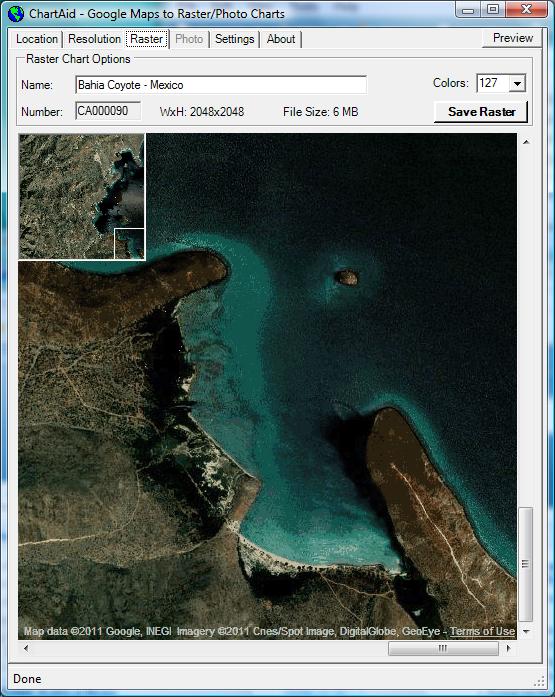Screen dimensions: 555x697
Task: Click the chart Number field CA000090
Action: tap(108, 111)
